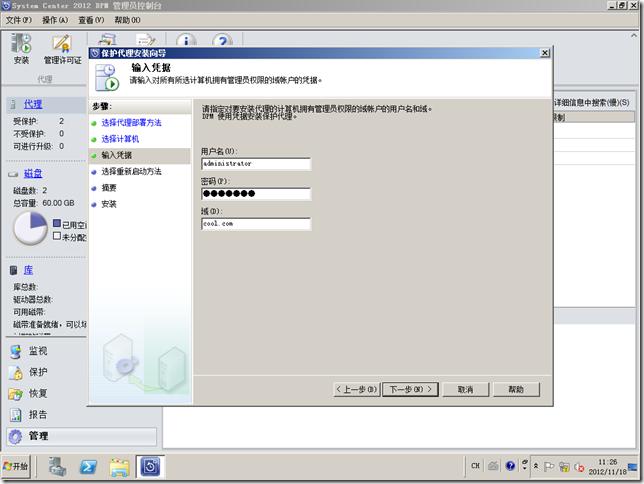The image size is (644, 484).
Task: Click the 恢复 folder icon
Action: [x=16, y=394]
